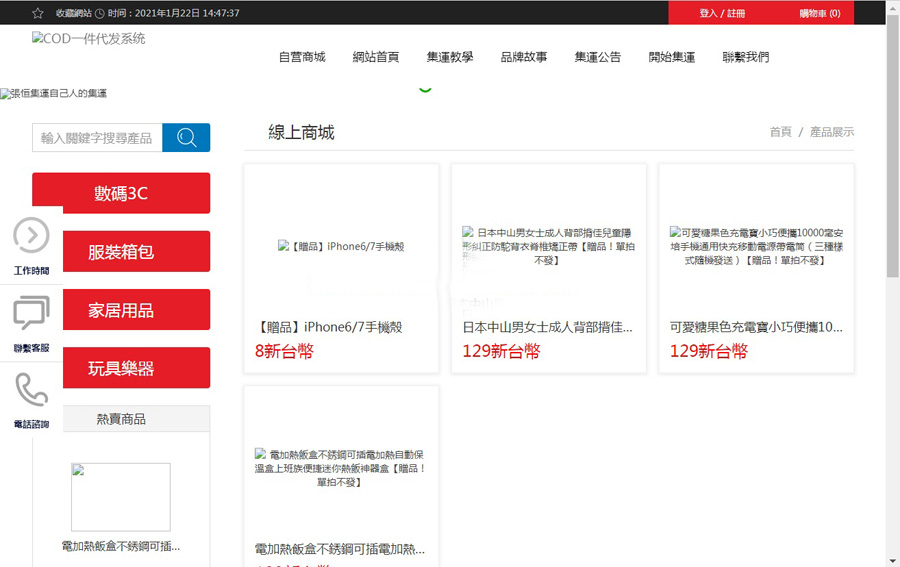
Task: Open the 自营商城 menu item
Action: [302, 57]
